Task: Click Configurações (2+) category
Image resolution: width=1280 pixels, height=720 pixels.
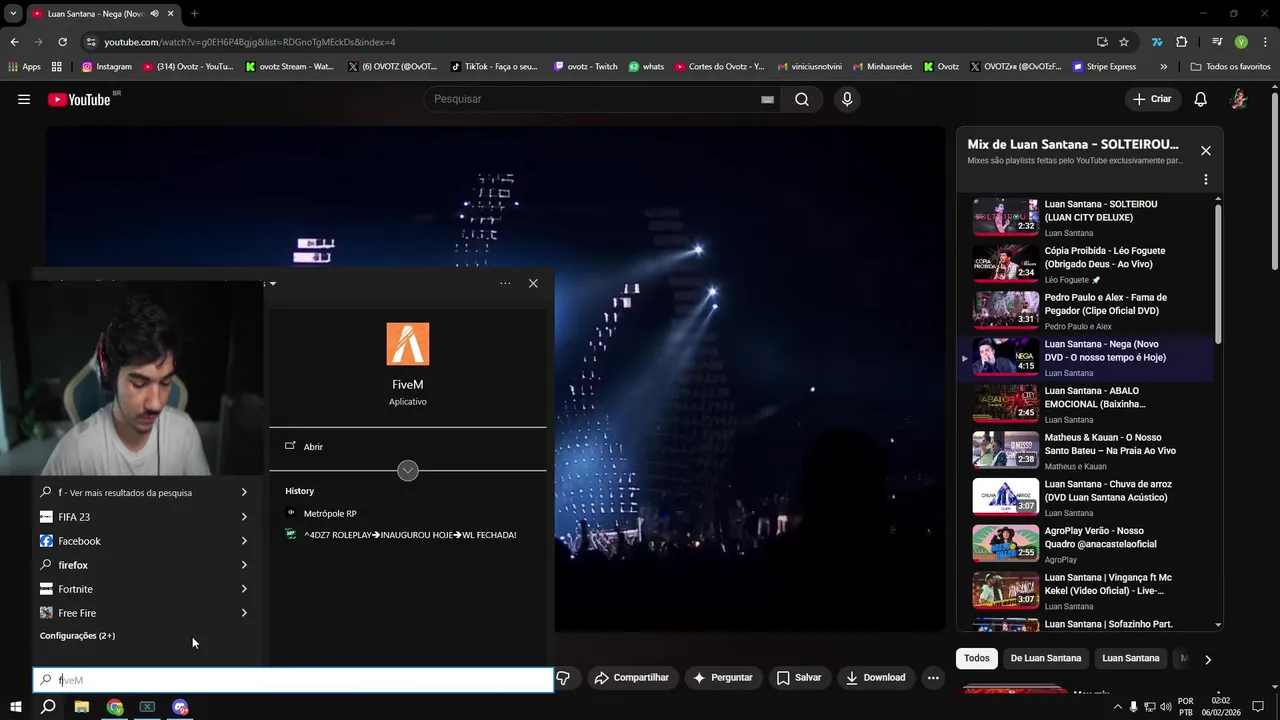Action: [77, 636]
